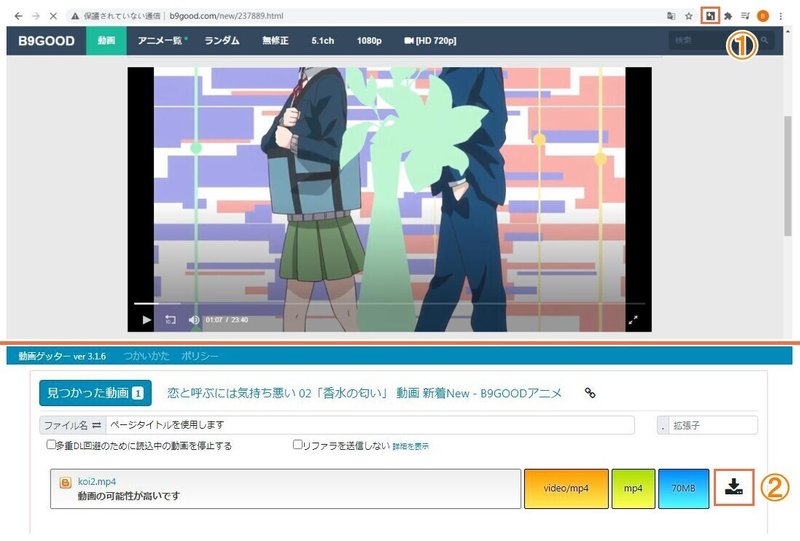Click the 70MB size label
This screenshot has width=800, height=541.
[683, 488]
